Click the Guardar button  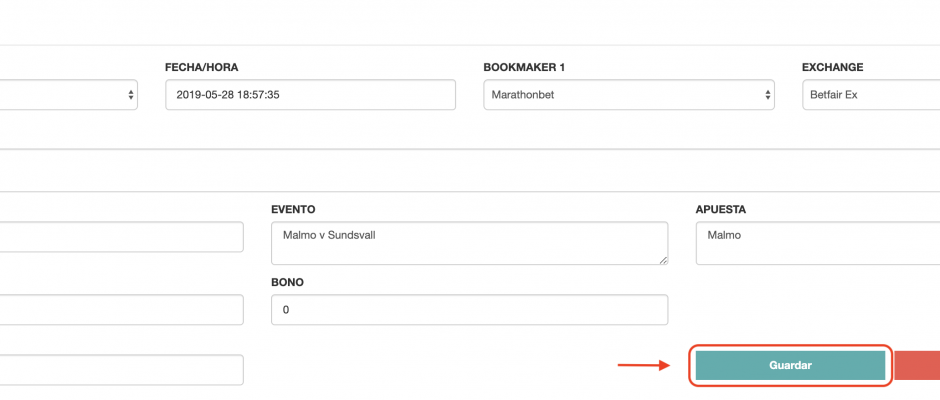pyautogui.click(x=790, y=365)
